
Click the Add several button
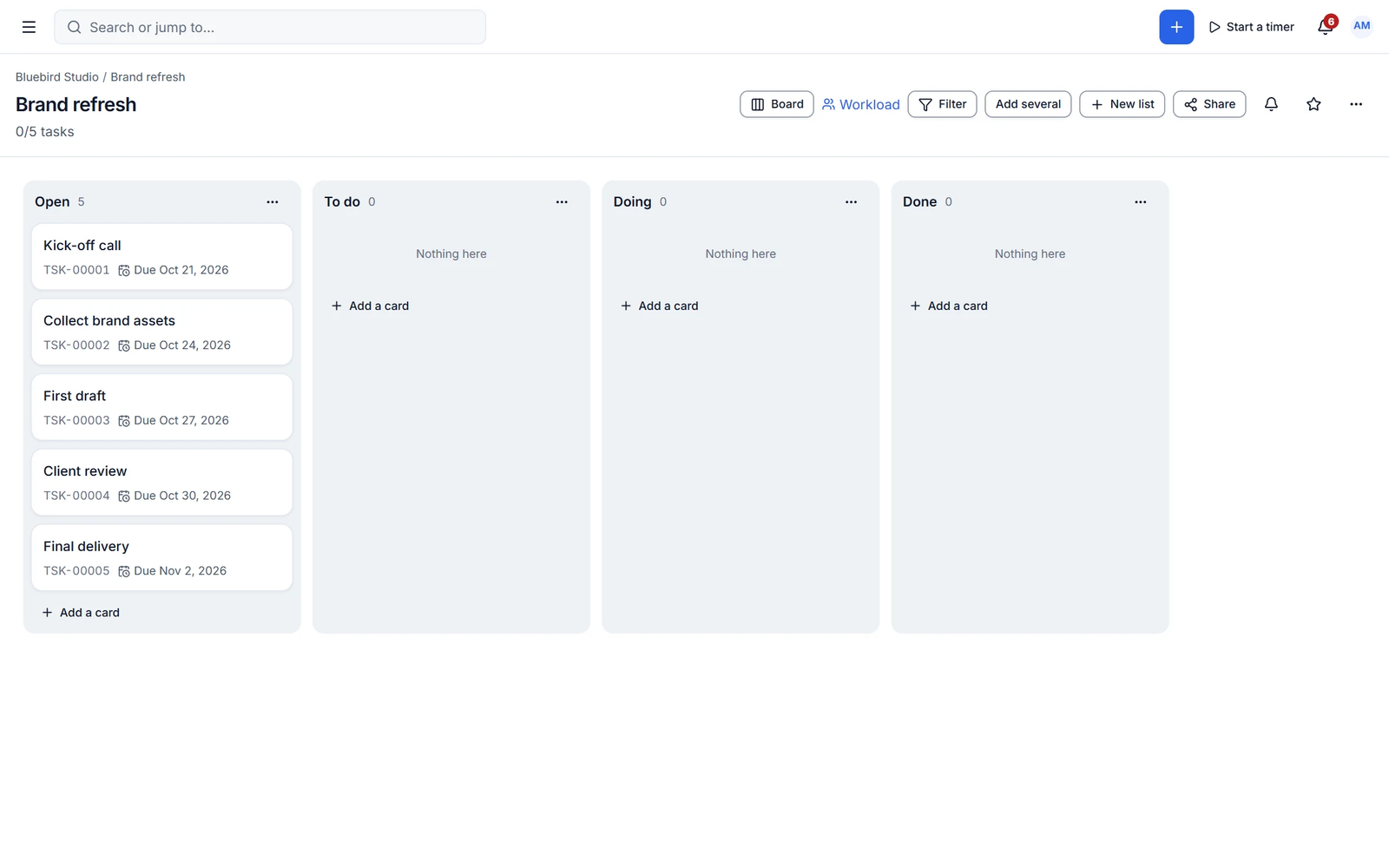click(x=1028, y=104)
